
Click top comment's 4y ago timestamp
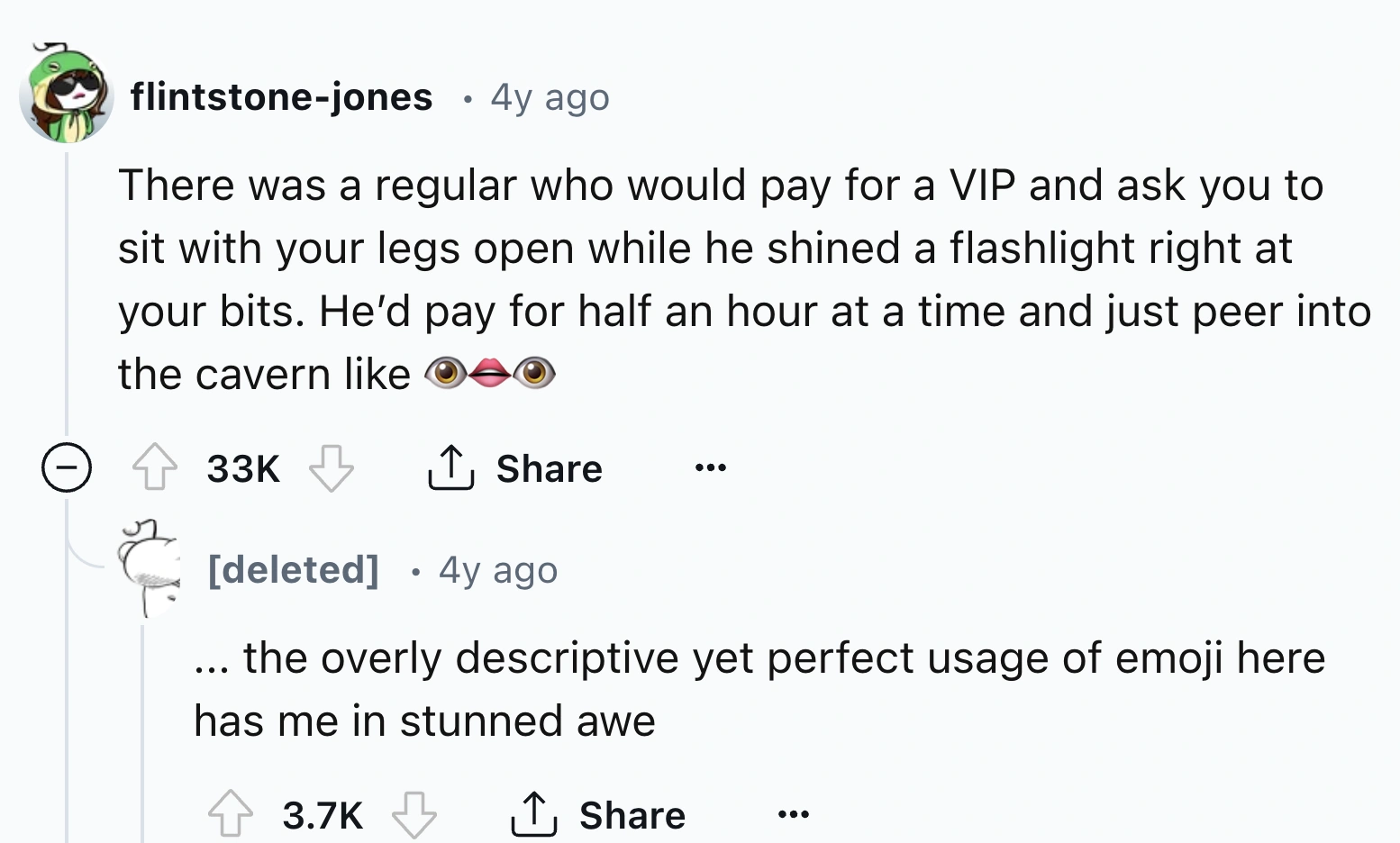[550, 96]
